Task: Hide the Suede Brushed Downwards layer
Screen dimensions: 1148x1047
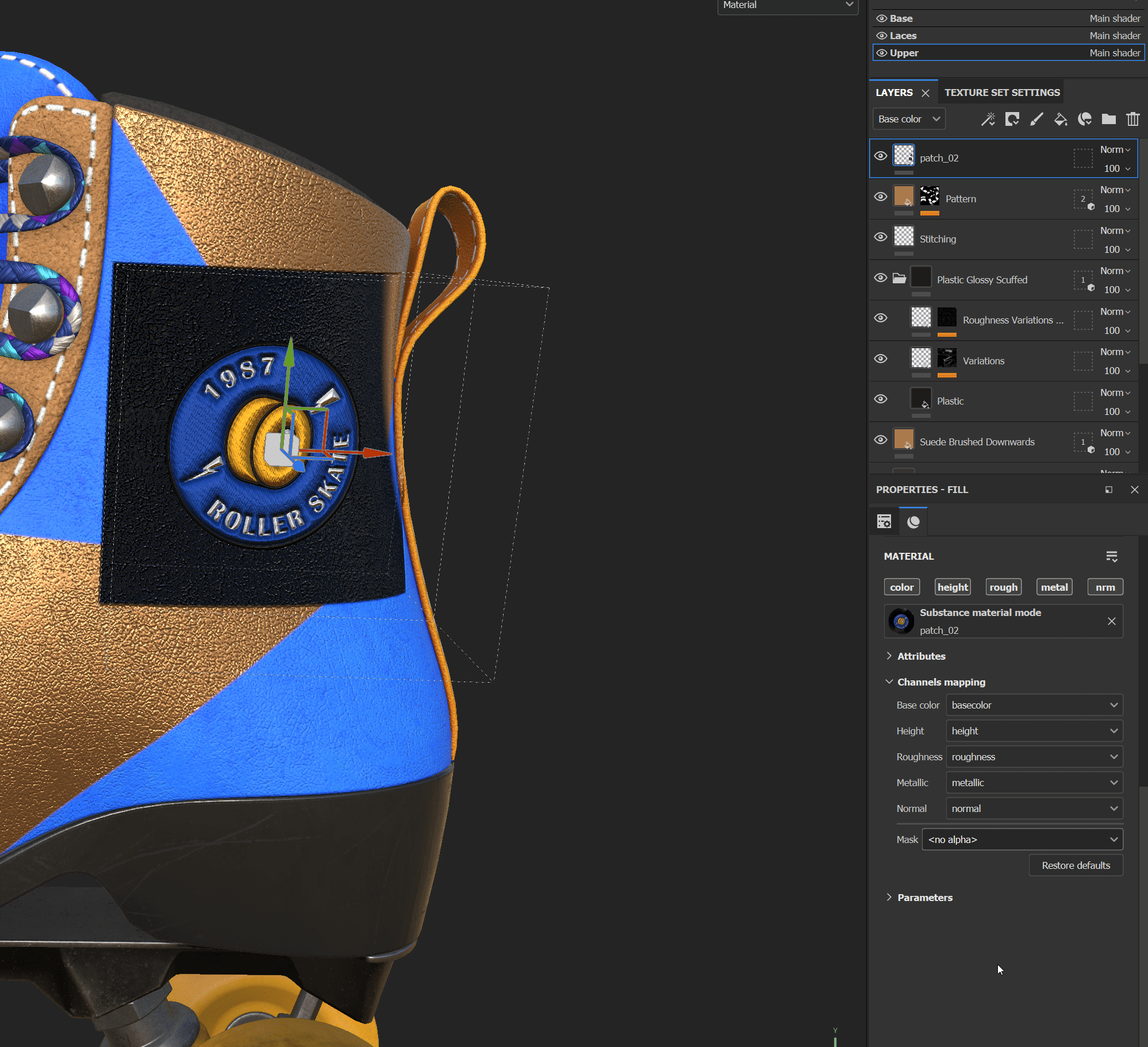Action: pyautogui.click(x=880, y=440)
